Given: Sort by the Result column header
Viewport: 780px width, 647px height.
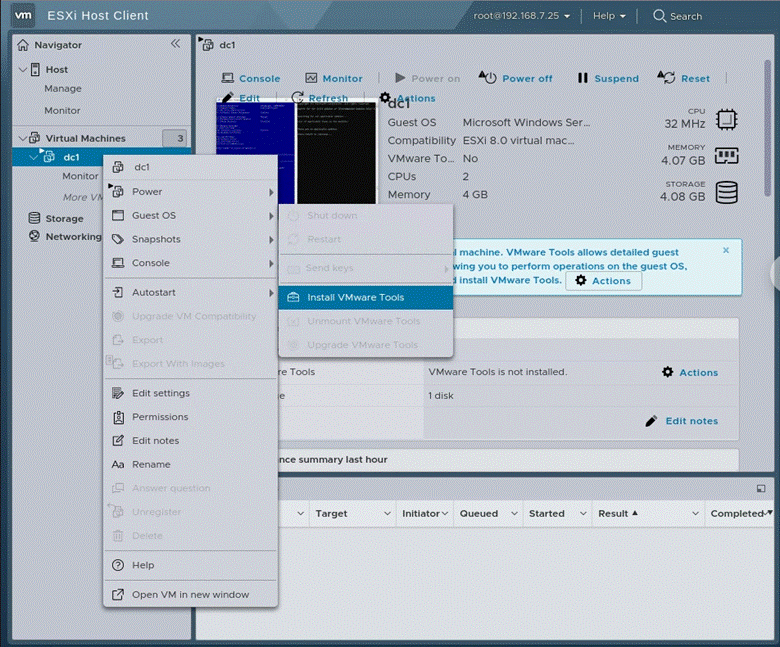Looking at the screenshot, I should tap(613, 514).
